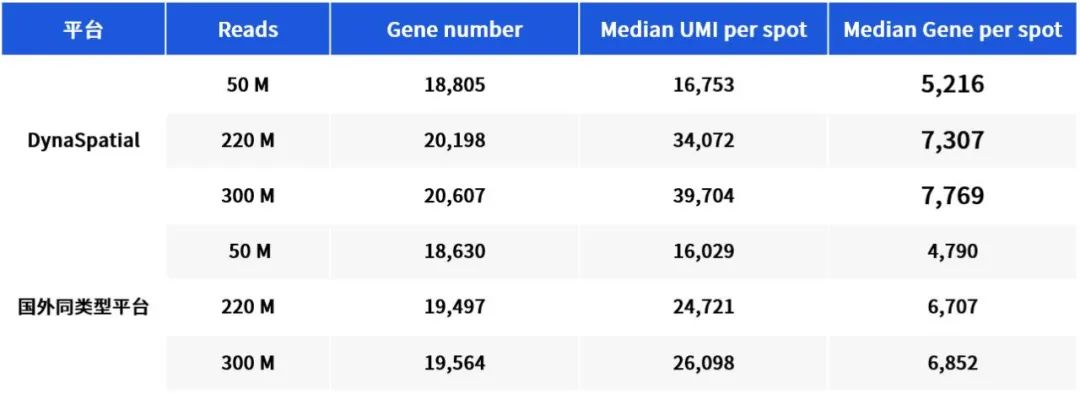Click the 平台 column header

(83, 30)
